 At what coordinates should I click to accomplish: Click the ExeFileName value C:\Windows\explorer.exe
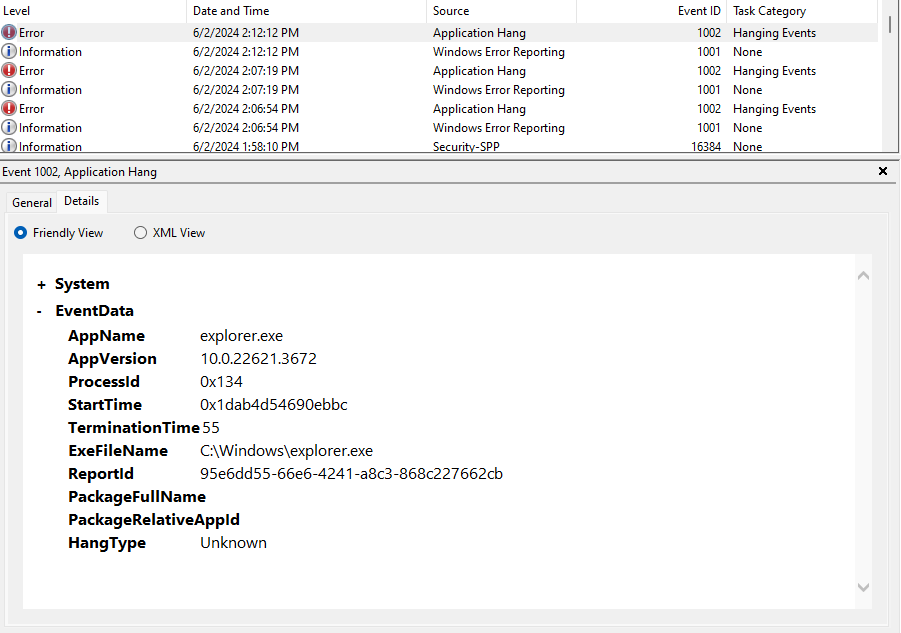(x=286, y=450)
